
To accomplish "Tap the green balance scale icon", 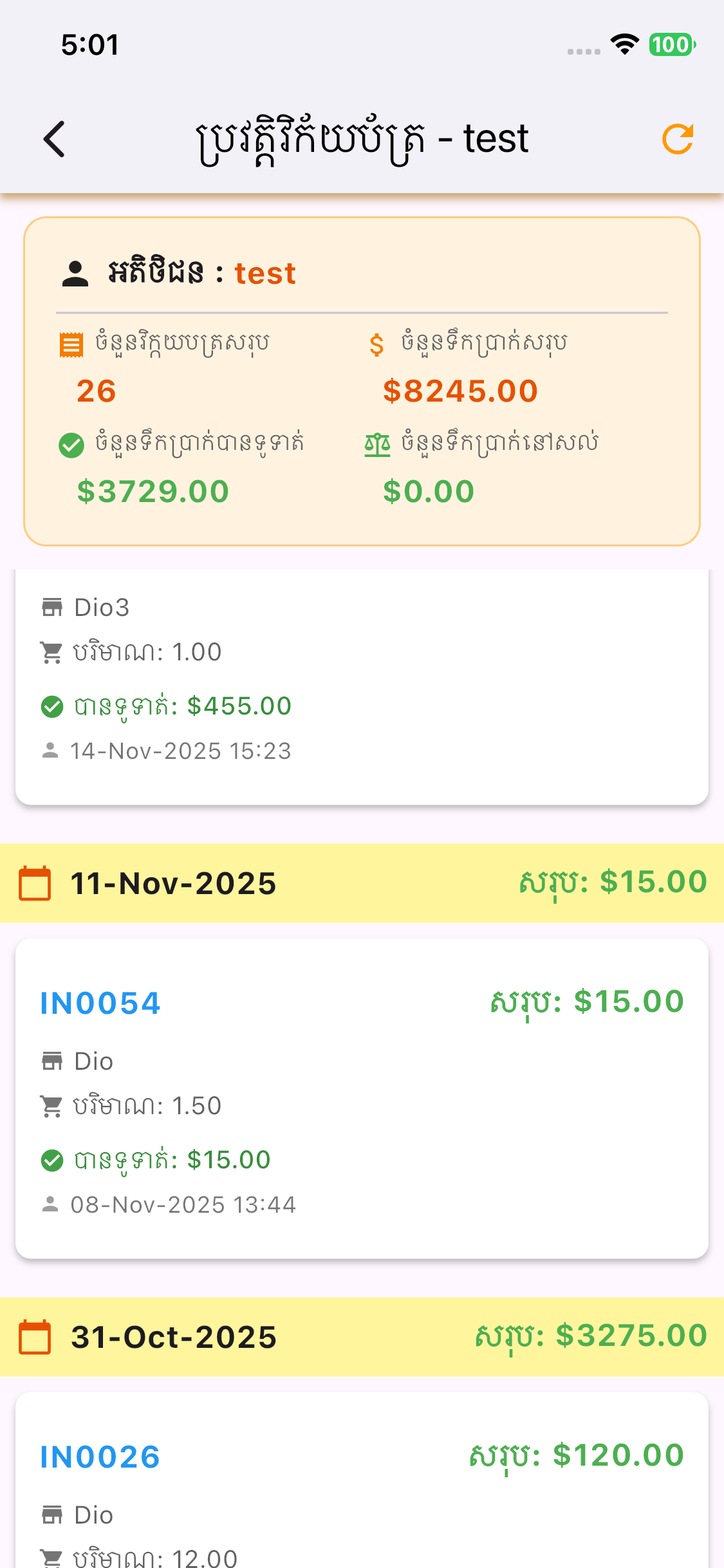I will point(377,445).
